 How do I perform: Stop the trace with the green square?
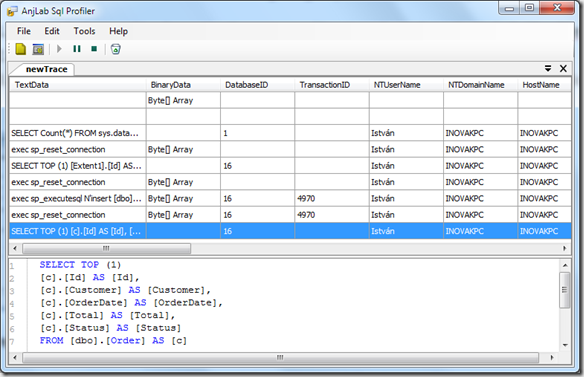pyautogui.click(x=94, y=49)
